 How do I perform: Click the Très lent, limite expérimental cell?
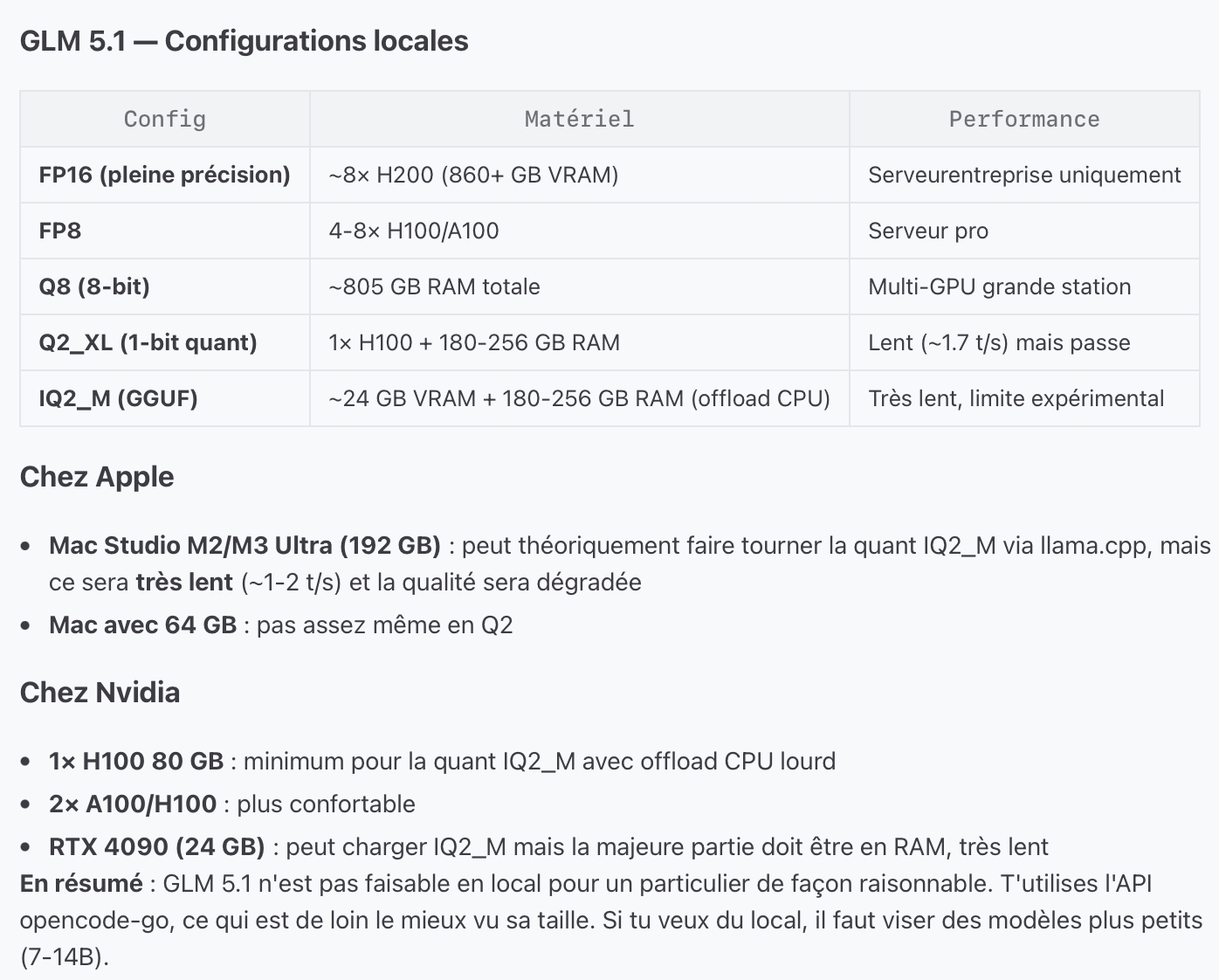point(1024,398)
